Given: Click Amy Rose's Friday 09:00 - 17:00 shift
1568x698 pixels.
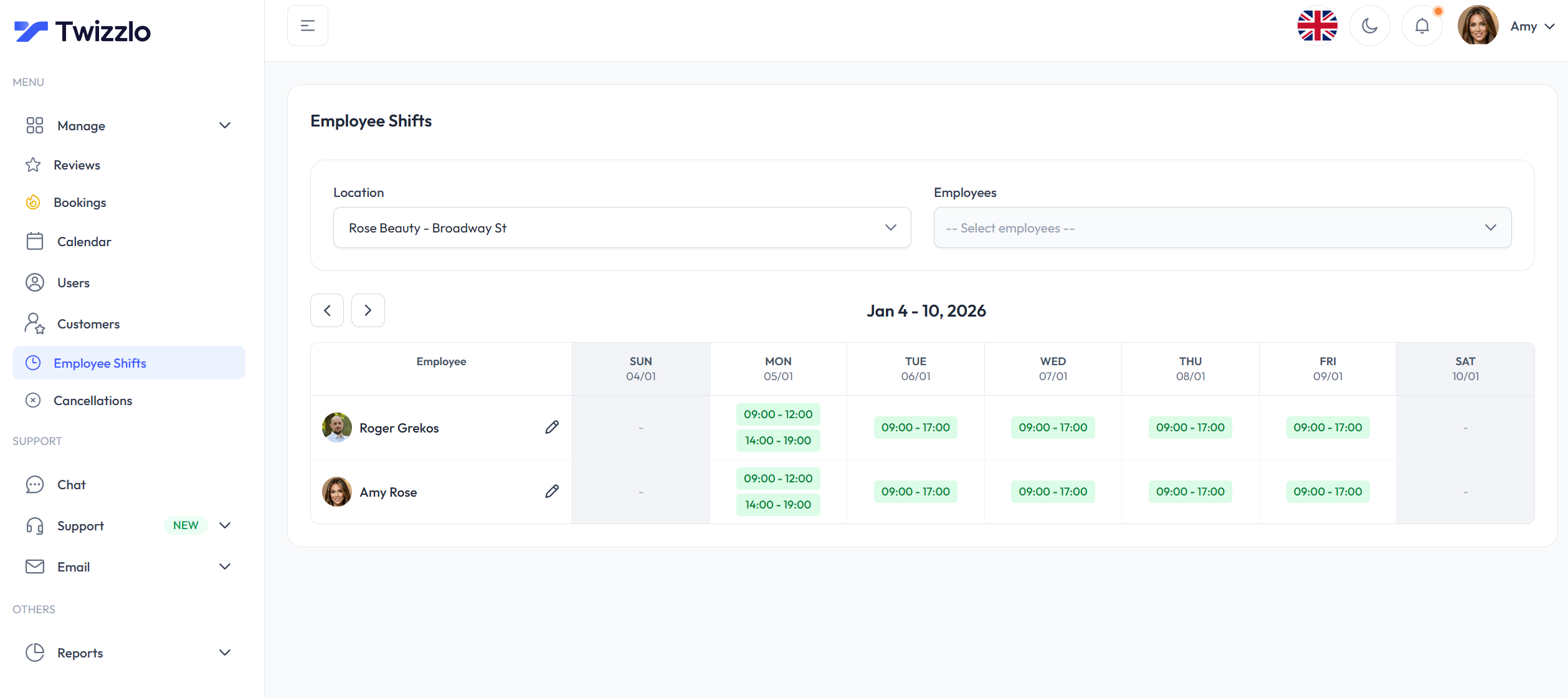Looking at the screenshot, I should click(1327, 492).
